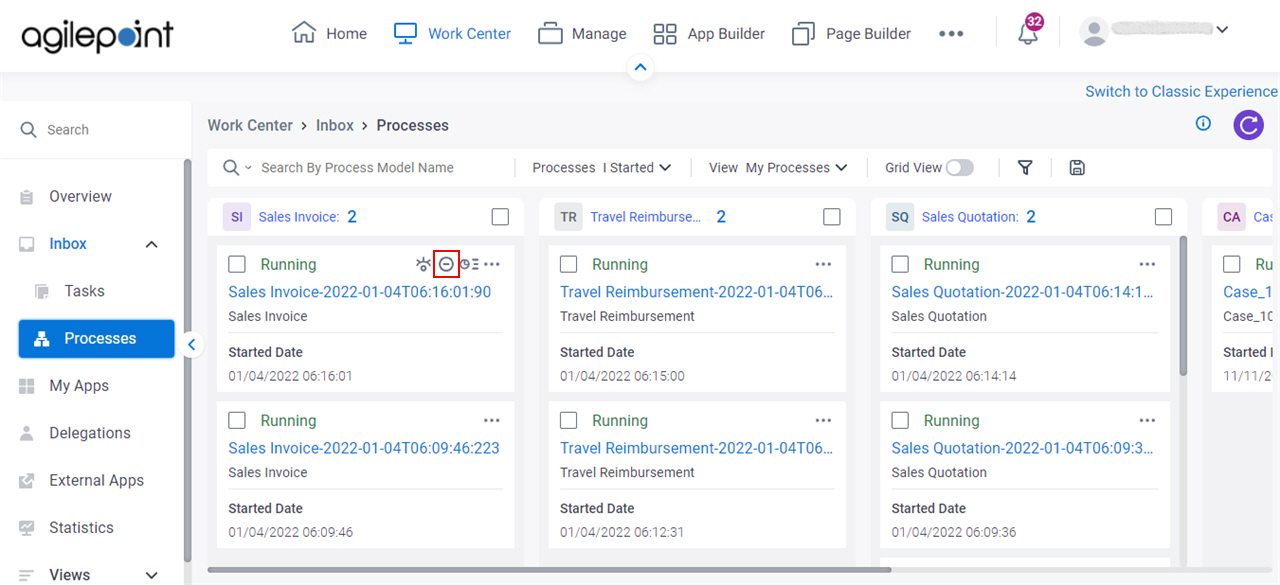Open notifications bell with 32 badge
1280x585 pixels.
[x=1028, y=31]
